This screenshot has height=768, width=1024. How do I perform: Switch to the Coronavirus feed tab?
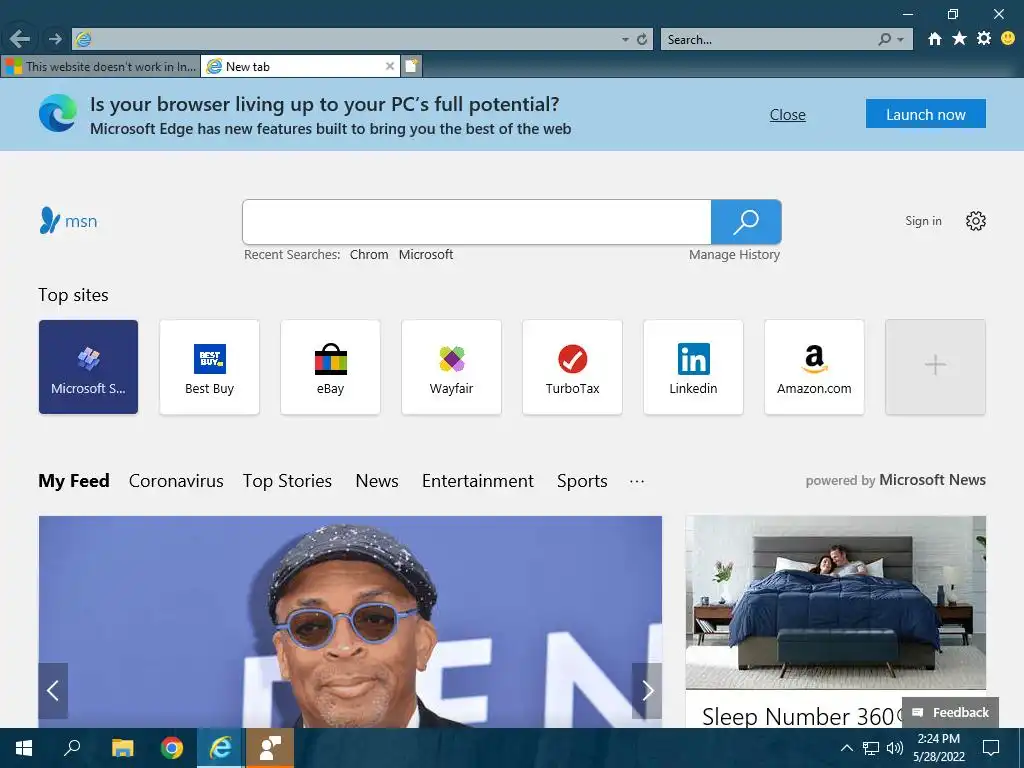pyautogui.click(x=176, y=481)
